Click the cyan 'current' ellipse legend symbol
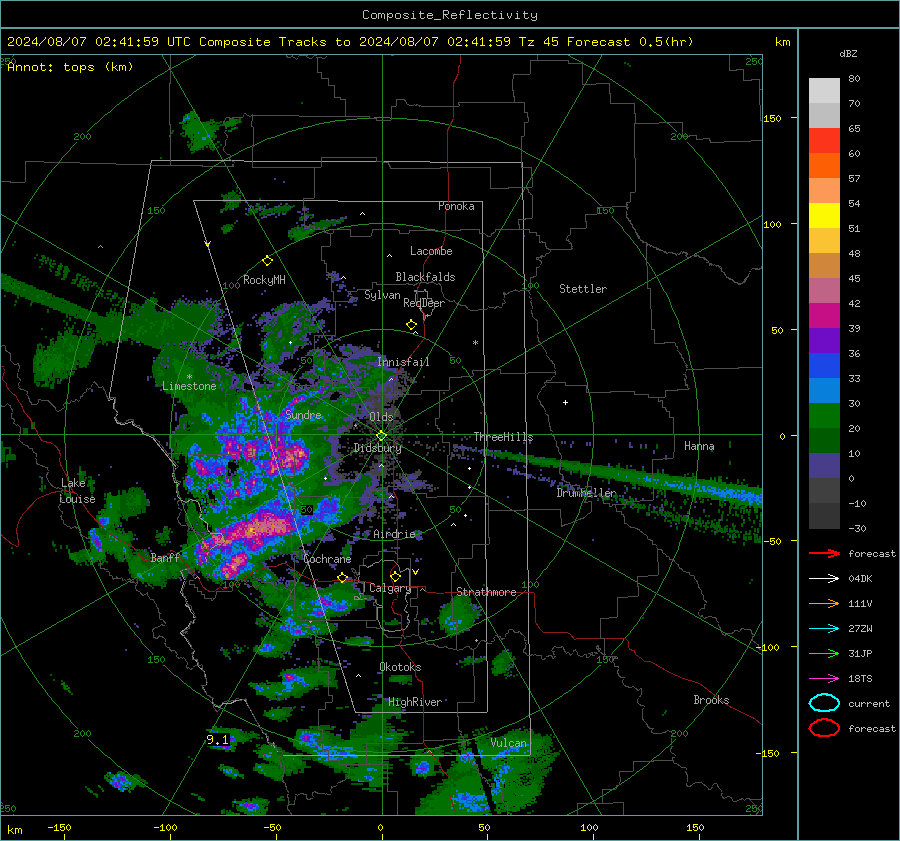 pos(824,703)
